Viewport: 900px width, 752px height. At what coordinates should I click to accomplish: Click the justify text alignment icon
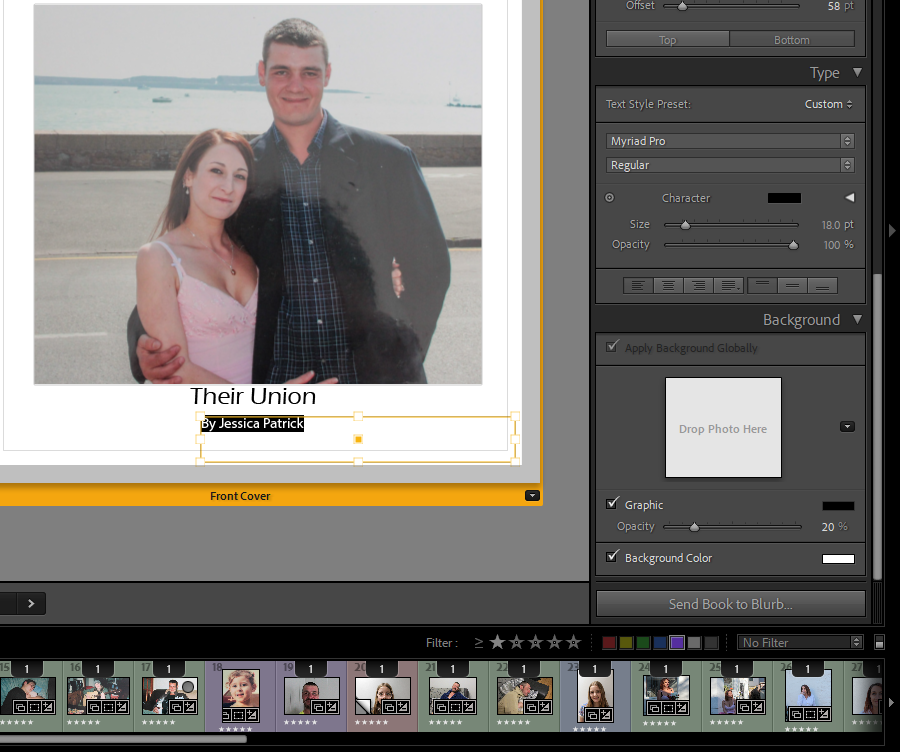click(x=729, y=286)
